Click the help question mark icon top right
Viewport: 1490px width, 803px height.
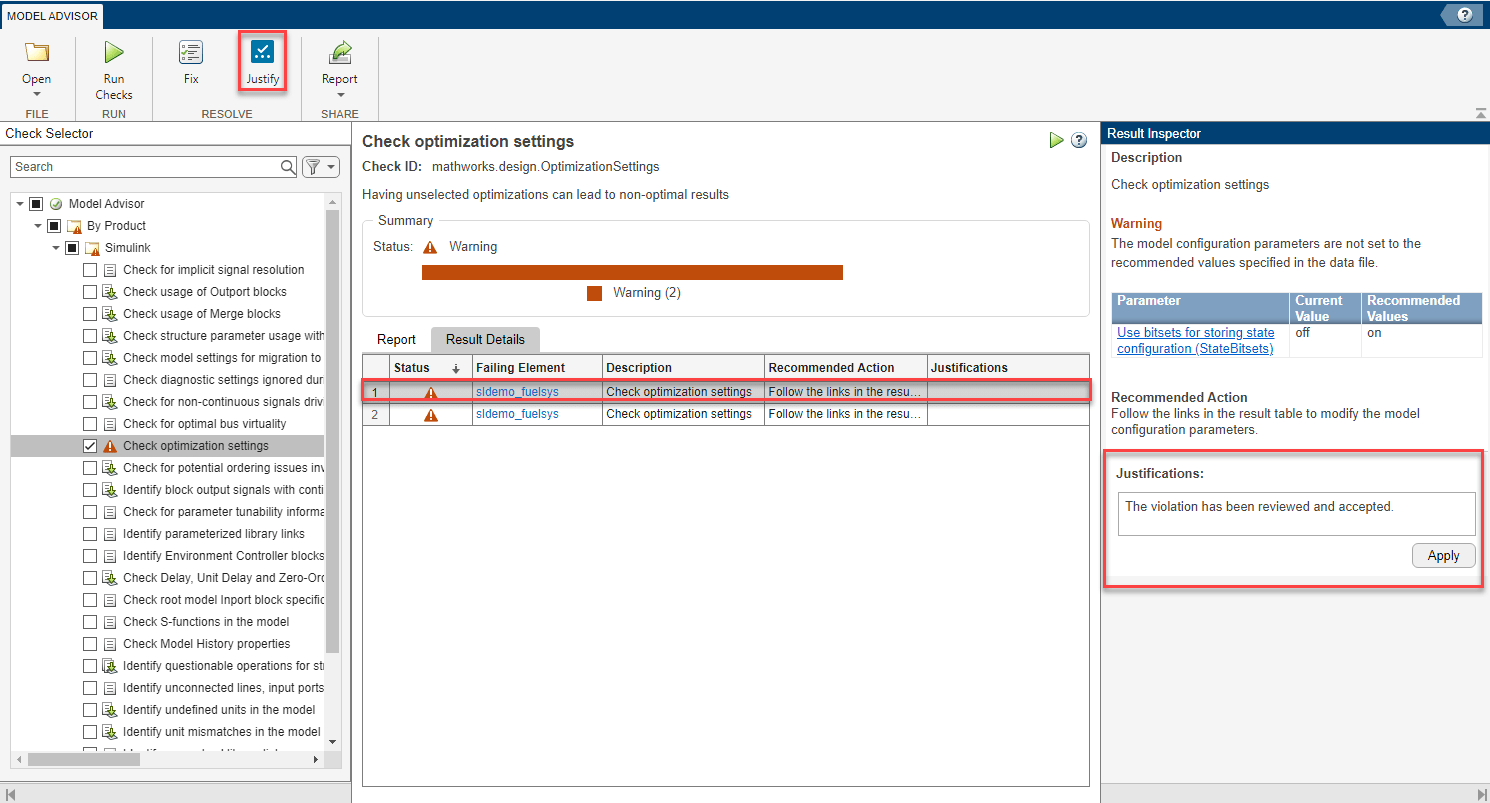(1465, 14)
